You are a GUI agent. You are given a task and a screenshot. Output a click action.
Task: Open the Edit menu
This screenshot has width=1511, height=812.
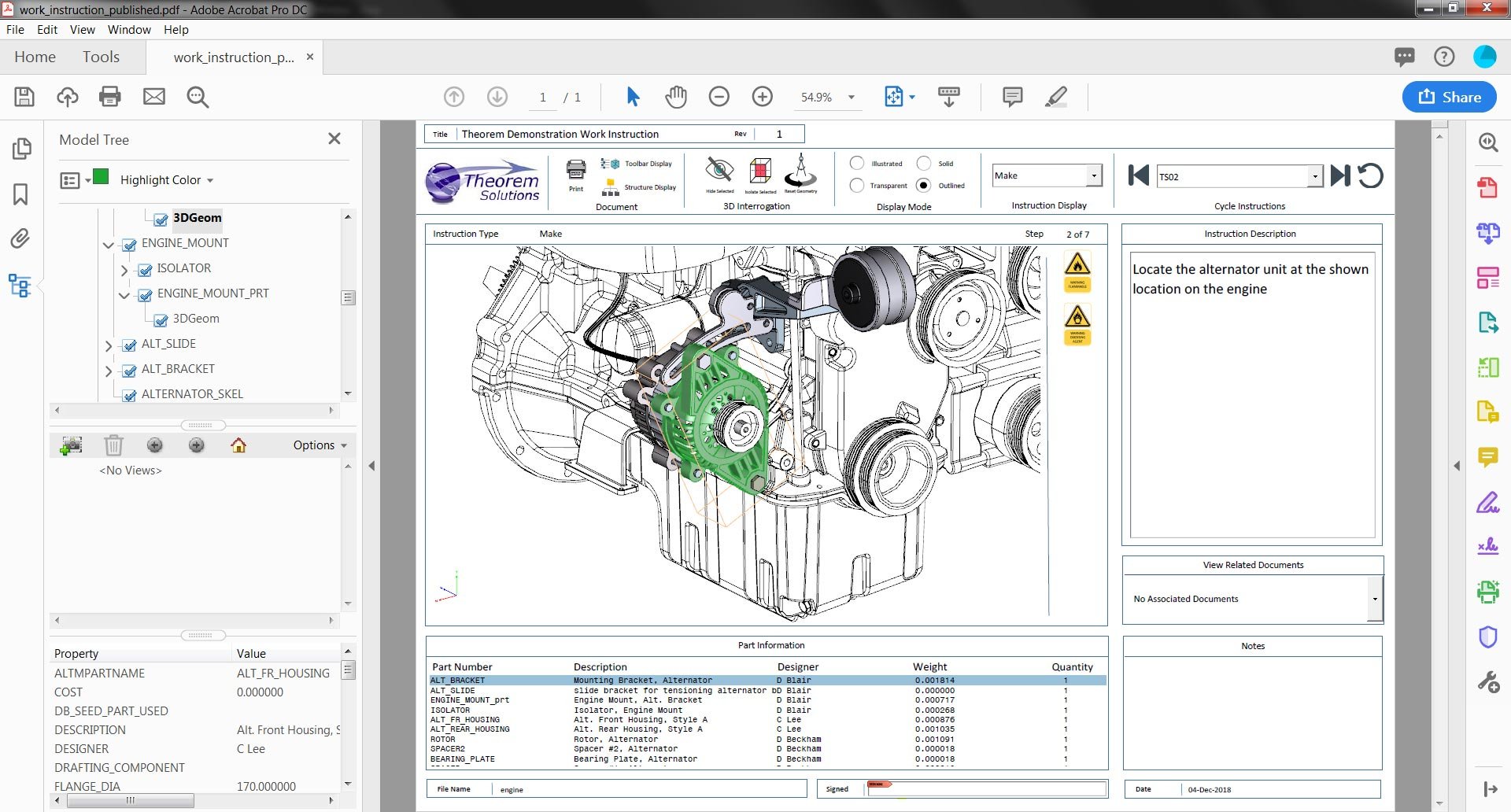(47, 30)
